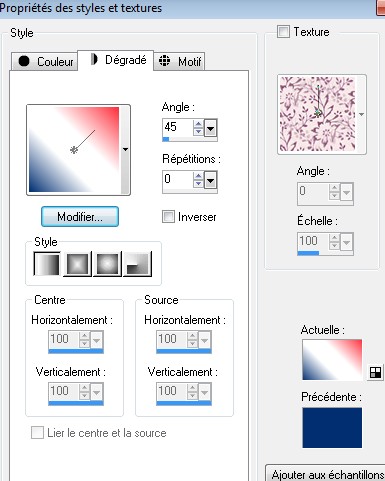Click the Répétitions spinner arrows

click(198, 180)
